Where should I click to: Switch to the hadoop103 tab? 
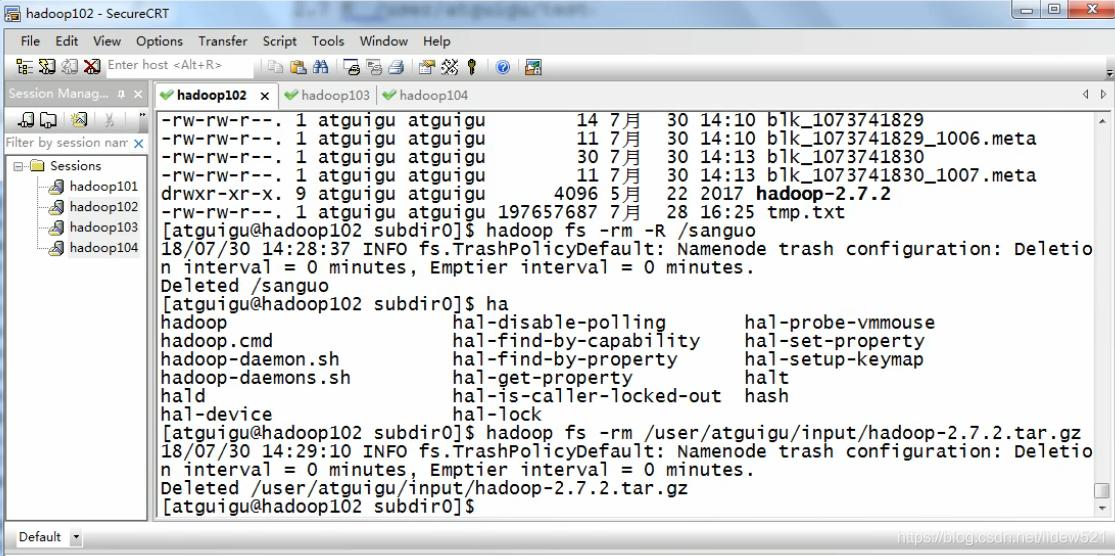328,95
